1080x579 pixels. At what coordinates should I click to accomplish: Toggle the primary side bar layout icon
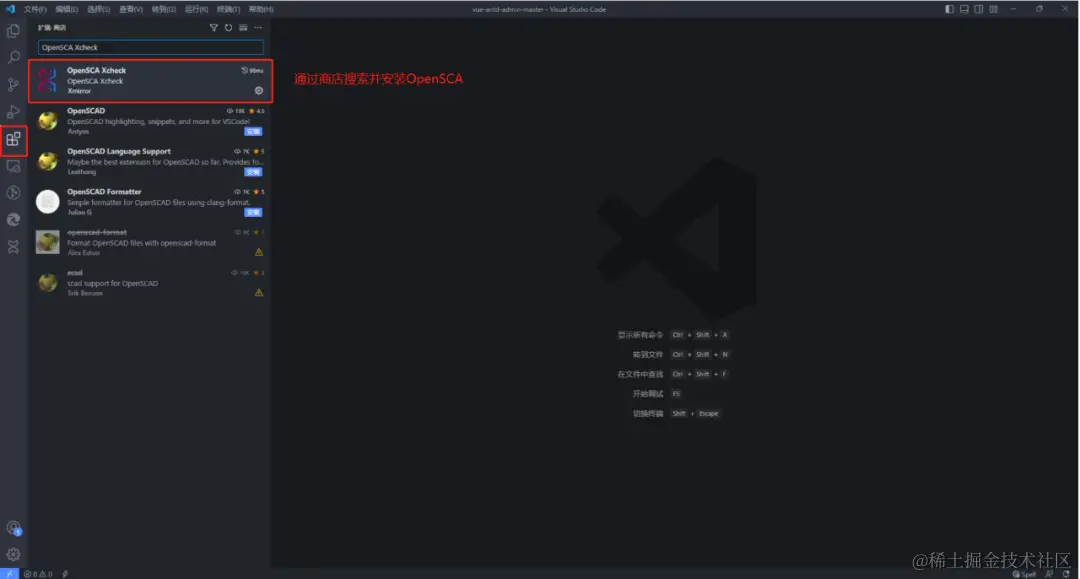949,9
